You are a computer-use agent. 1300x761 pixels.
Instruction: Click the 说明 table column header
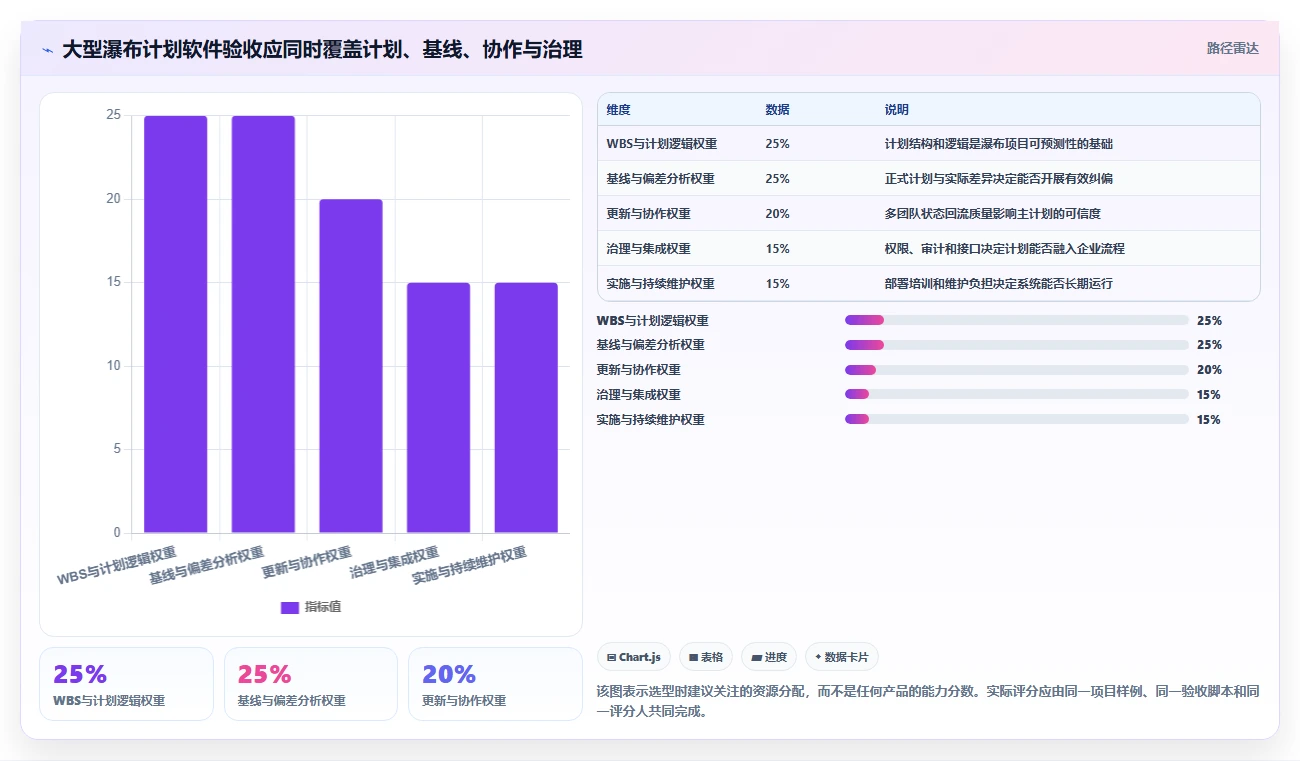[896, 109]
